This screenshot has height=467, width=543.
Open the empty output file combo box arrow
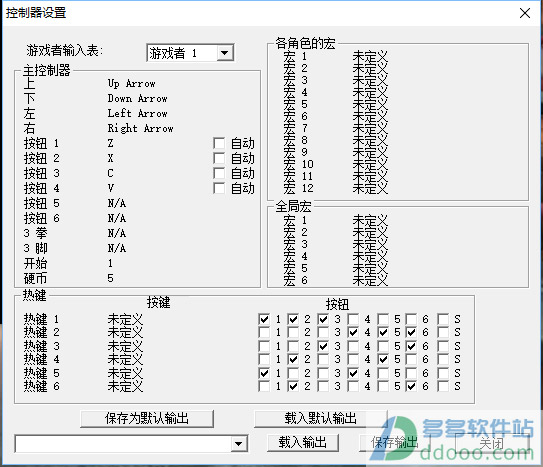(x=239, y=444)
